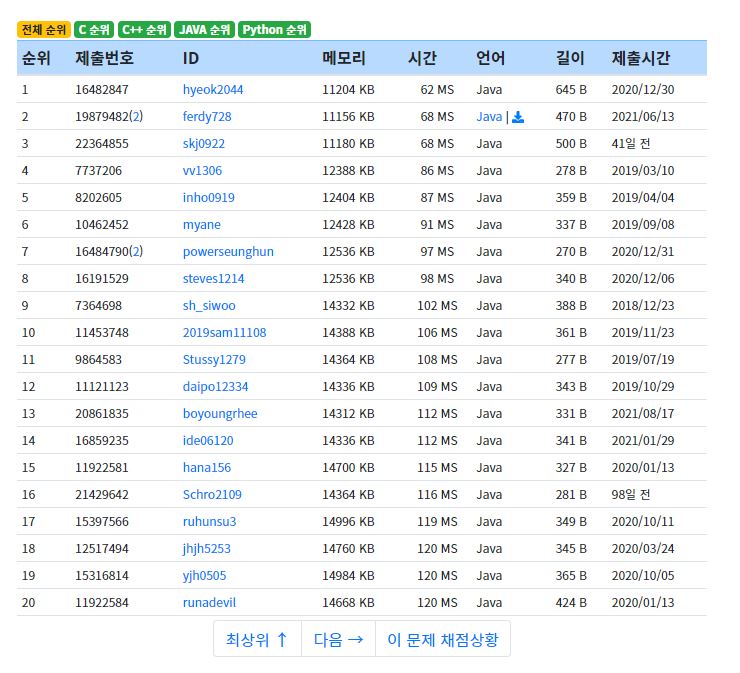Click the 제출번호 column header
Viewport: 740px width, 673px height.
pos(104,58)
